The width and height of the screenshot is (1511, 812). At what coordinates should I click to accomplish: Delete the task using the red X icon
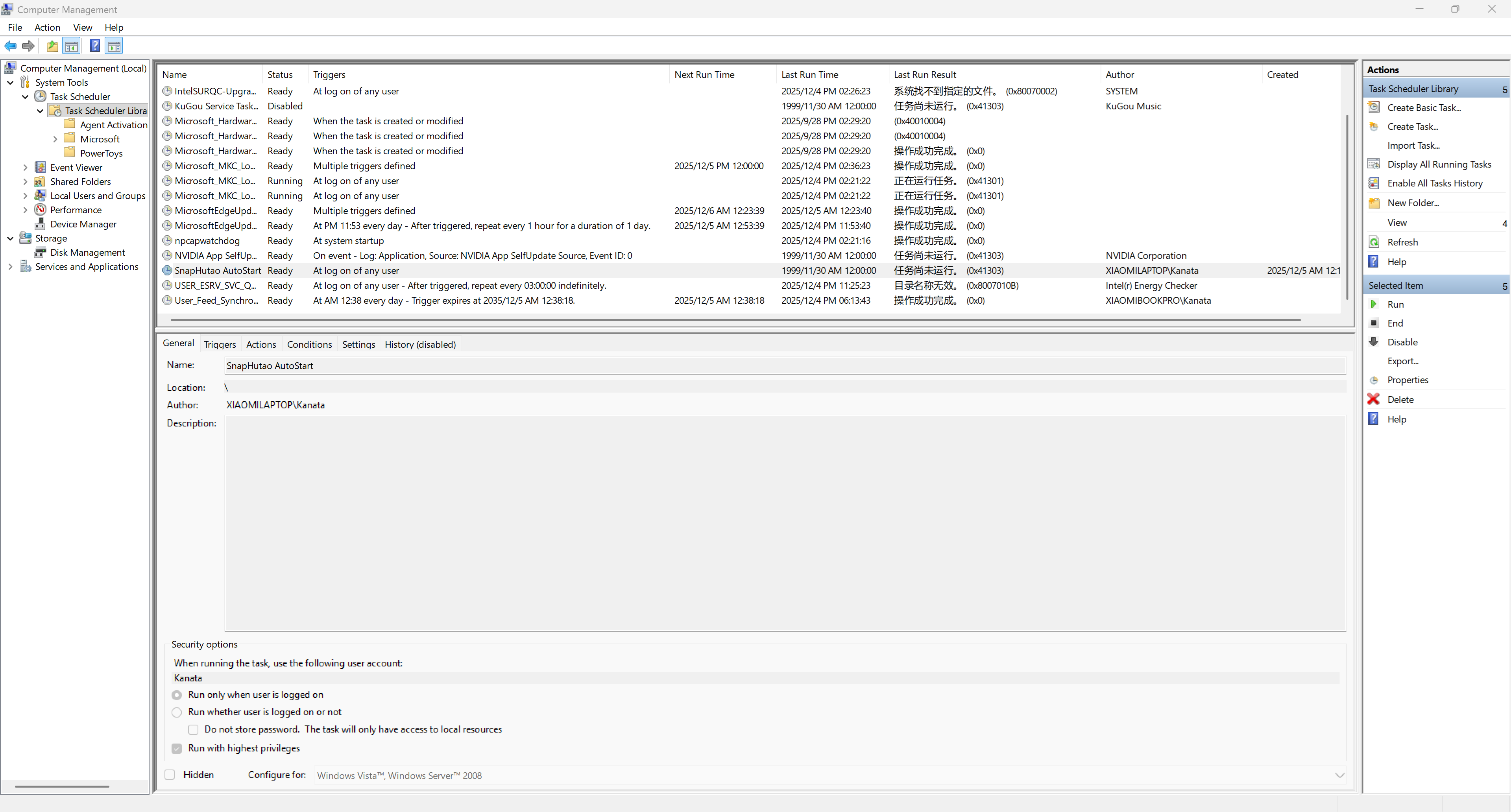click(1374, 399)
